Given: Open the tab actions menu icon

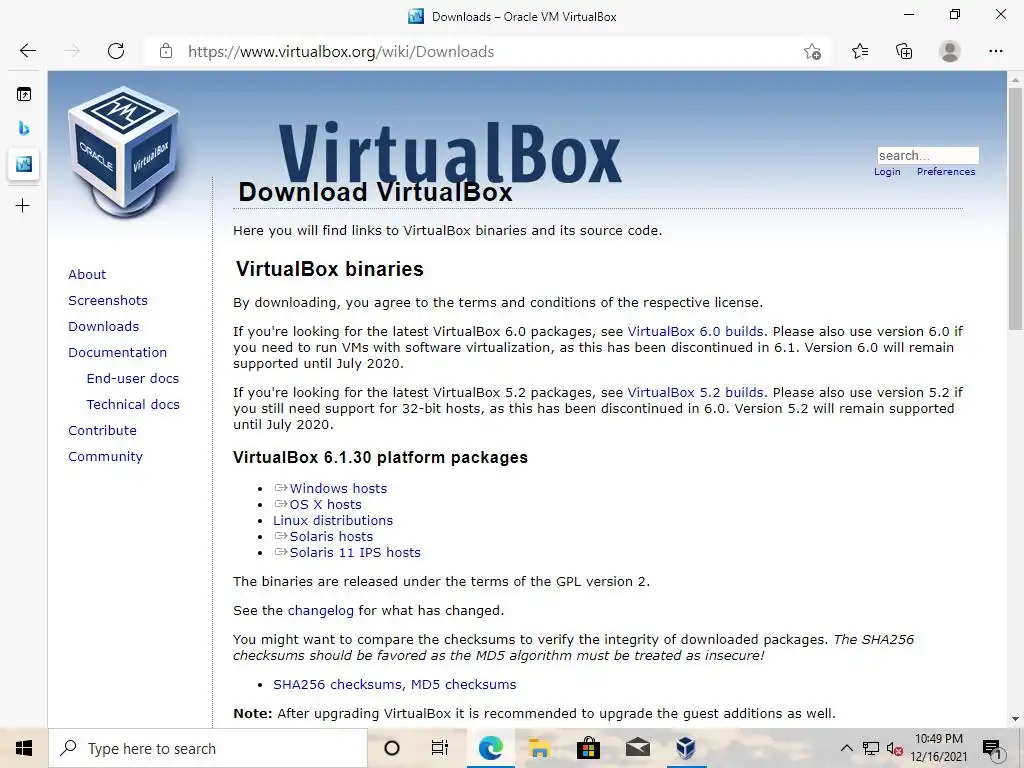Looking at the screenshot, I should click(24, 95).
